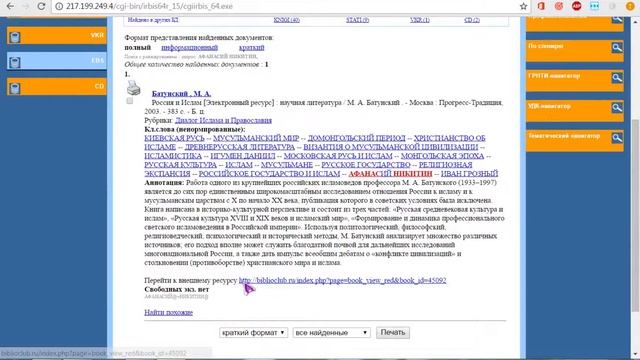Open the author link Батунский, М. А.
640x360 pixels.
(x=181, y=93)
